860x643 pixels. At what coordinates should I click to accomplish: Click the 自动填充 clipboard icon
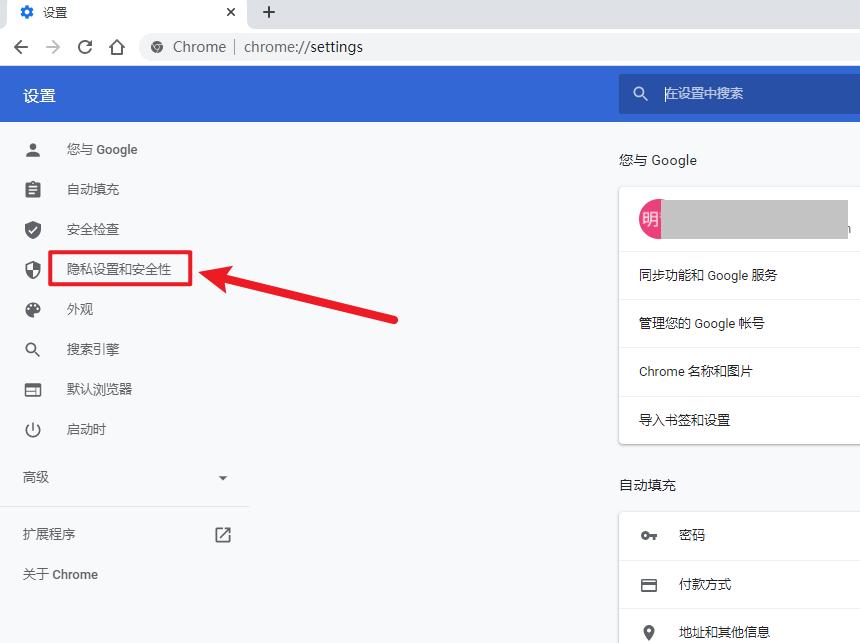tap(33, 189)
